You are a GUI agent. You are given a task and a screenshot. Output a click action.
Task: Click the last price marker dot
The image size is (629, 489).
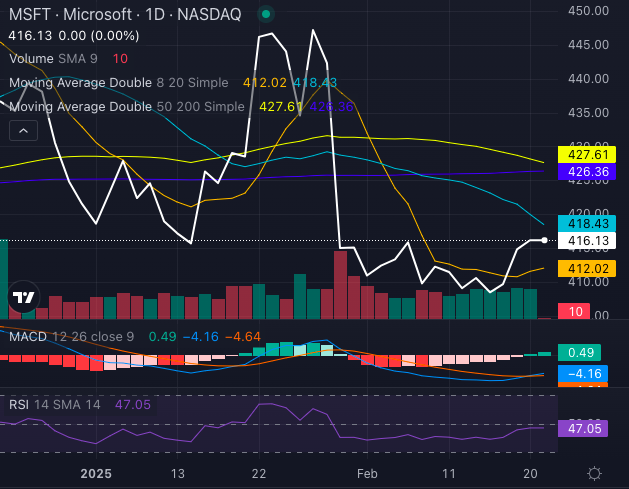(544, 240)
